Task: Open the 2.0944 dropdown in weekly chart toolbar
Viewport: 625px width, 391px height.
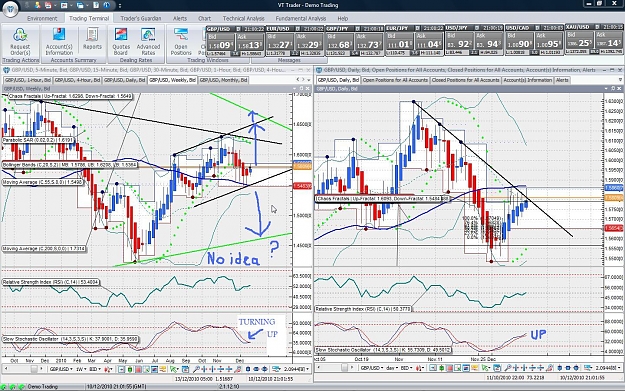Action: [297, 369]
